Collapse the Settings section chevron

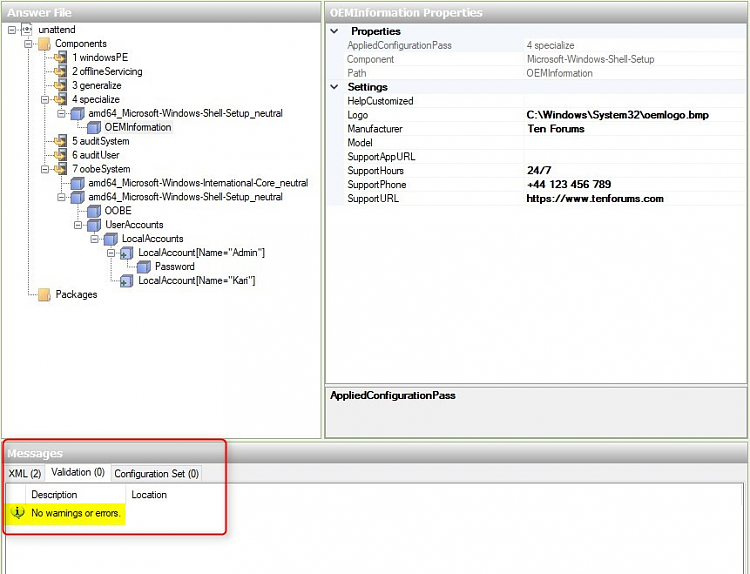[335, 87]
